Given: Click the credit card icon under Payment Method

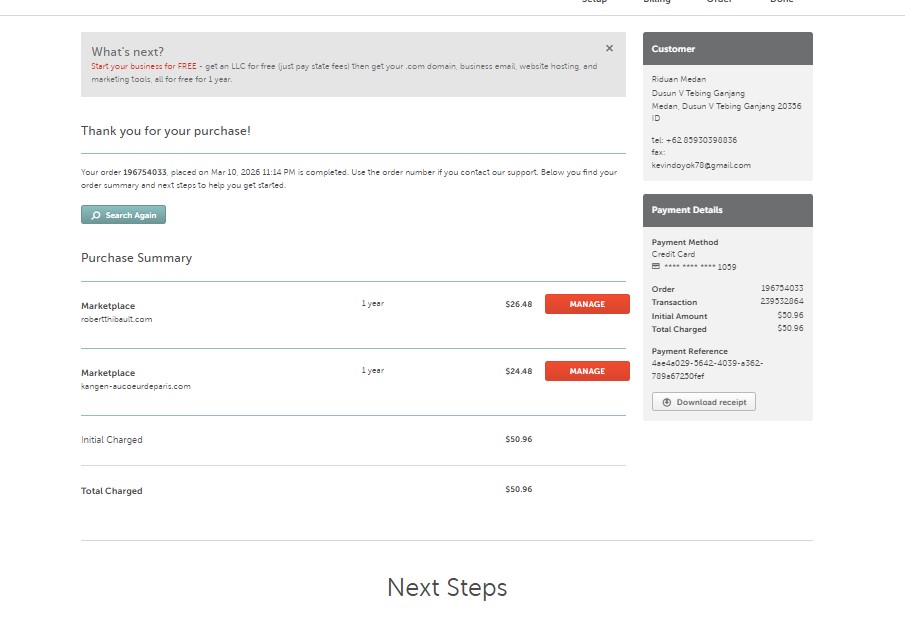Looking at the screenshot, I should tap(656, 267).
